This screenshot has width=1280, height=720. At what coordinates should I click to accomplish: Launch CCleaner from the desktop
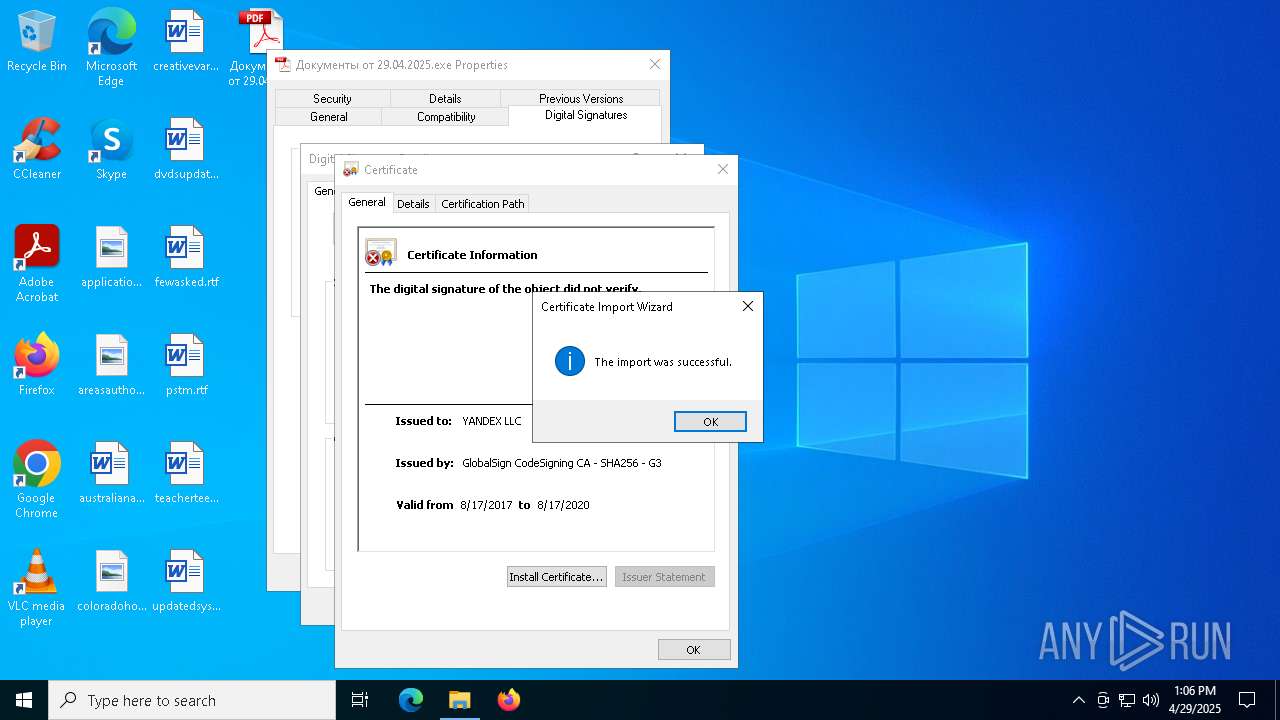[x=37, y=150]
